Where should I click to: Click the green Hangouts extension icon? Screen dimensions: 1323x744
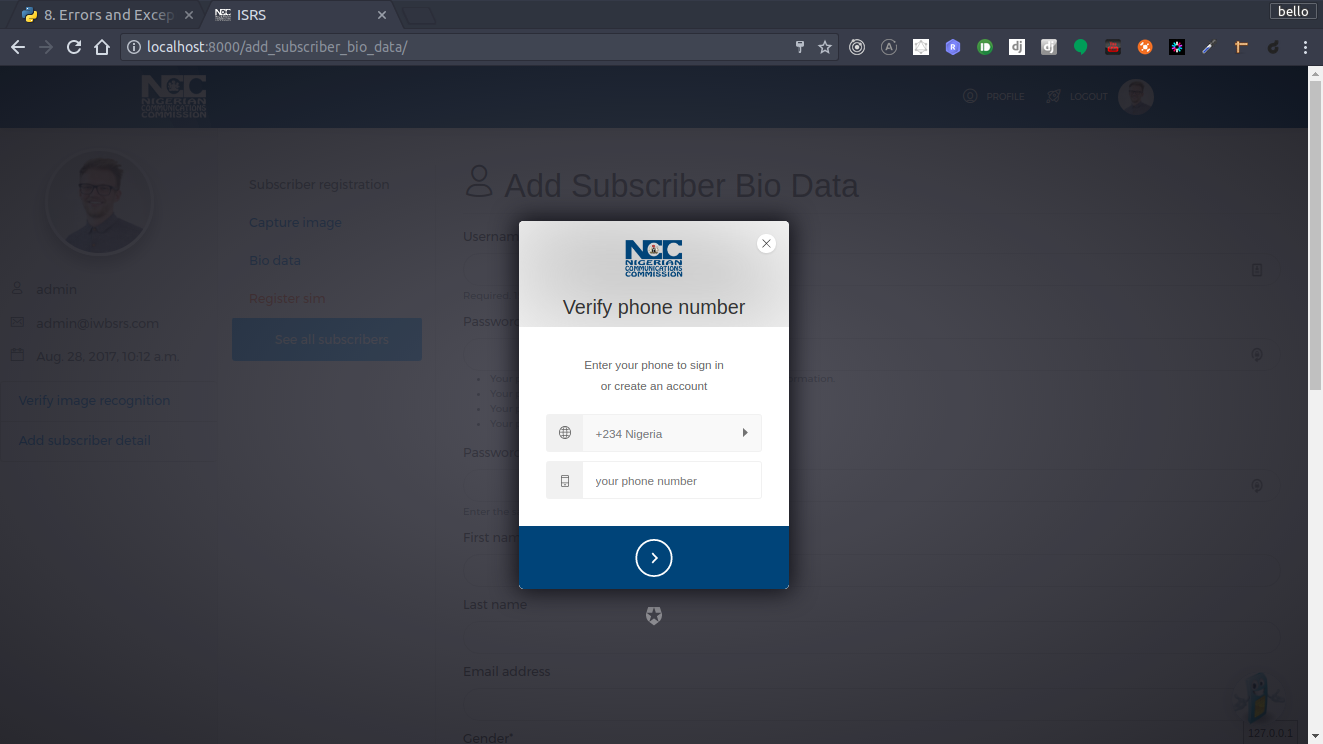(1081, 47)
